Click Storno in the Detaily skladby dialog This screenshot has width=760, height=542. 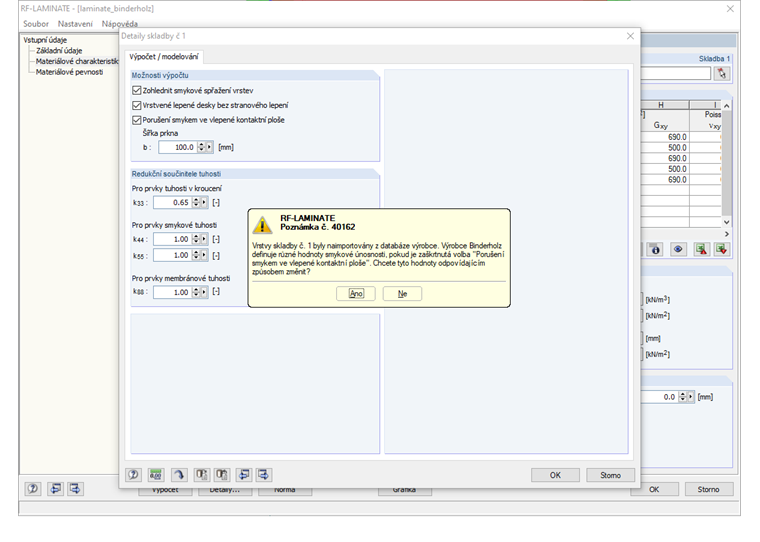pos(610,475)
